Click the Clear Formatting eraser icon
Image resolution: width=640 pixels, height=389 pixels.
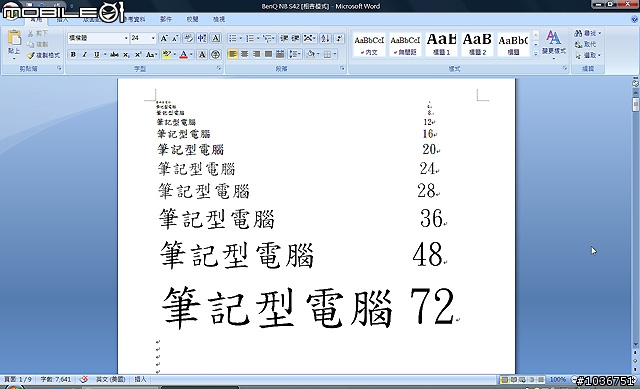188,38
